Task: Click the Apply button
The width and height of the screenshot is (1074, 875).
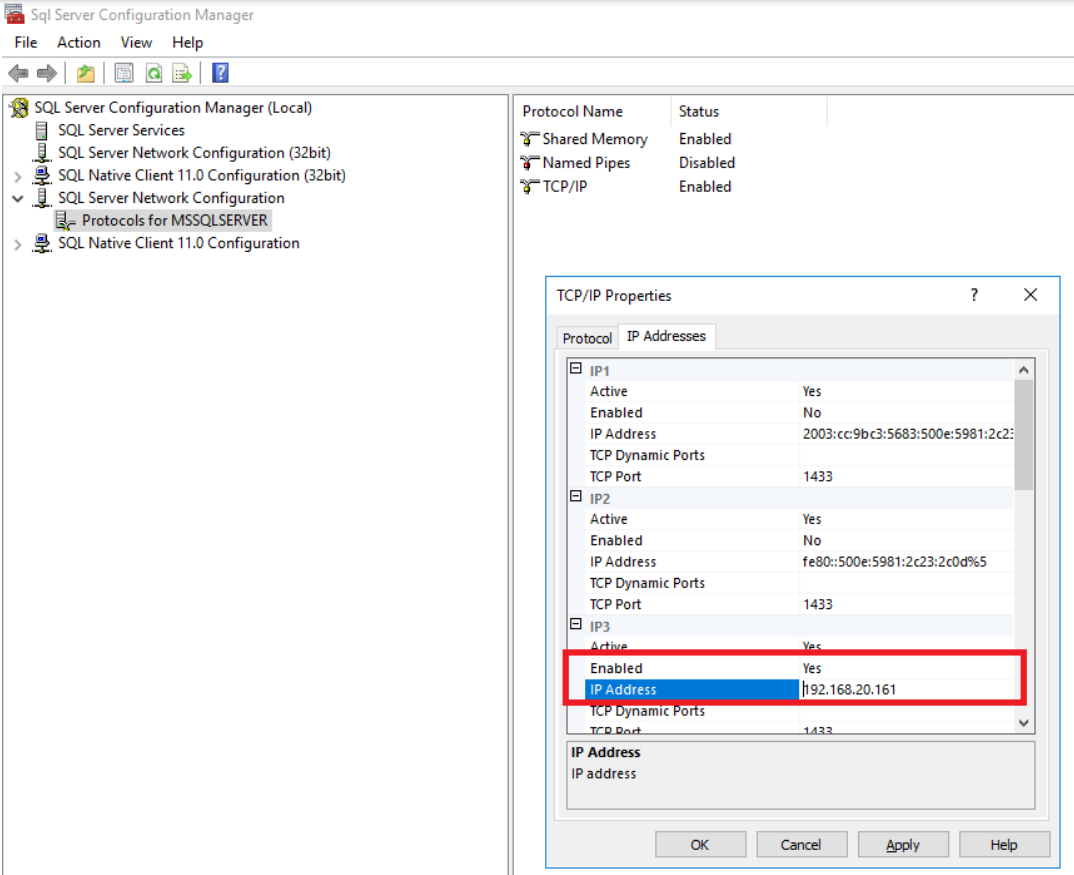Action: (902, 845)
